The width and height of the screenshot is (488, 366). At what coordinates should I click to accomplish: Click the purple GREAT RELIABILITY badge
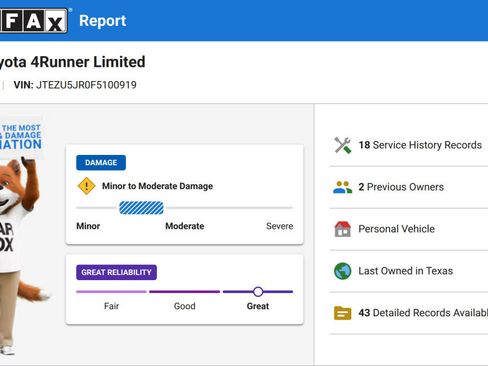[x=116, y=272]
